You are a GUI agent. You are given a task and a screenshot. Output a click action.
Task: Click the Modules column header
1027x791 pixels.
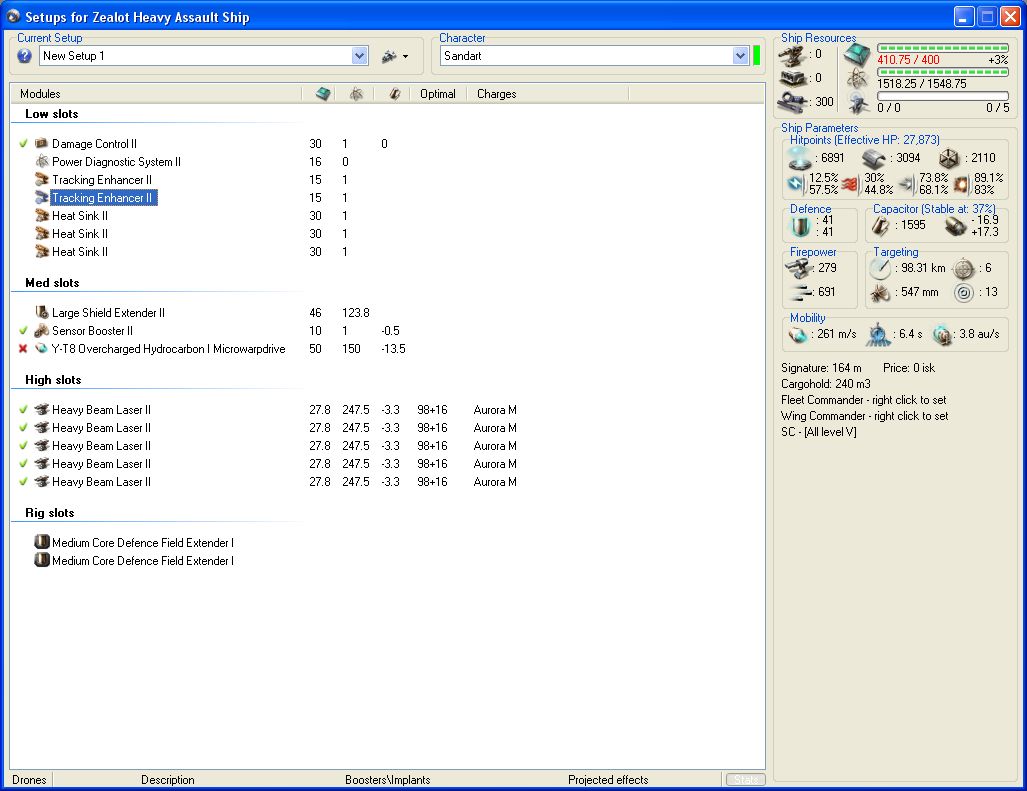40,94
